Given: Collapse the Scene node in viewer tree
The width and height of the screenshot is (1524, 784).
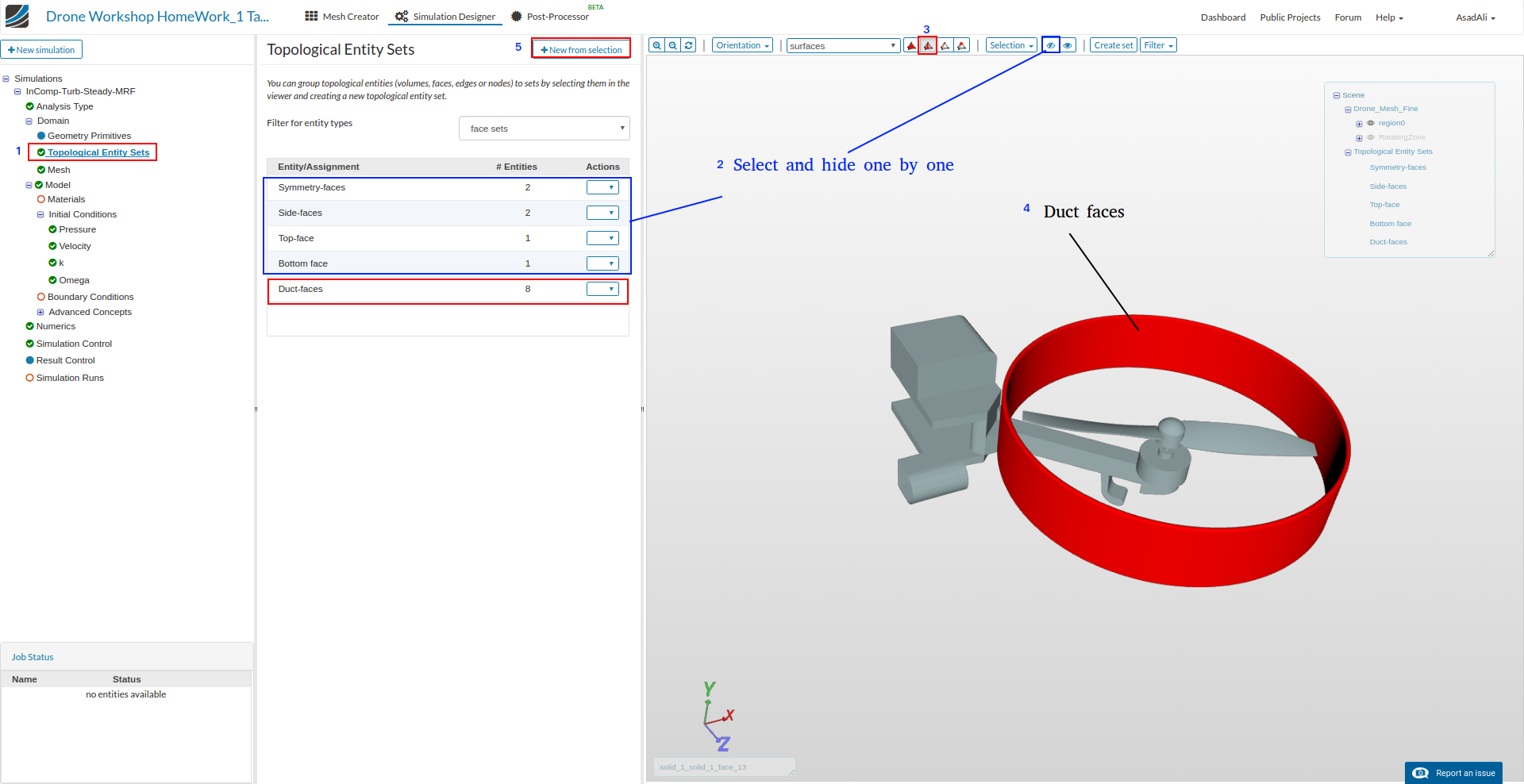Looking at the screenshot, I should coord(1337,95).
